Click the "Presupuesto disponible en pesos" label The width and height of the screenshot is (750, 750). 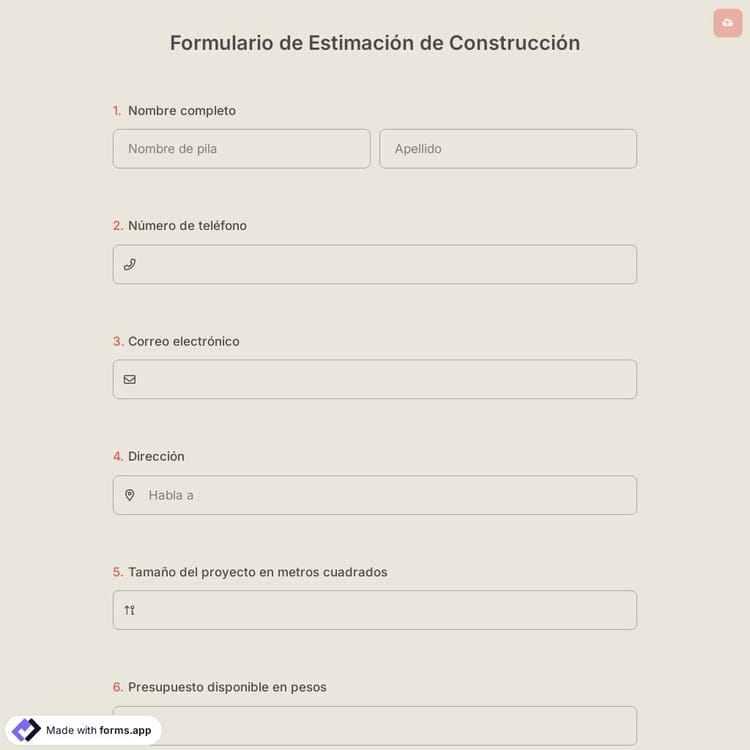point(227,687)
